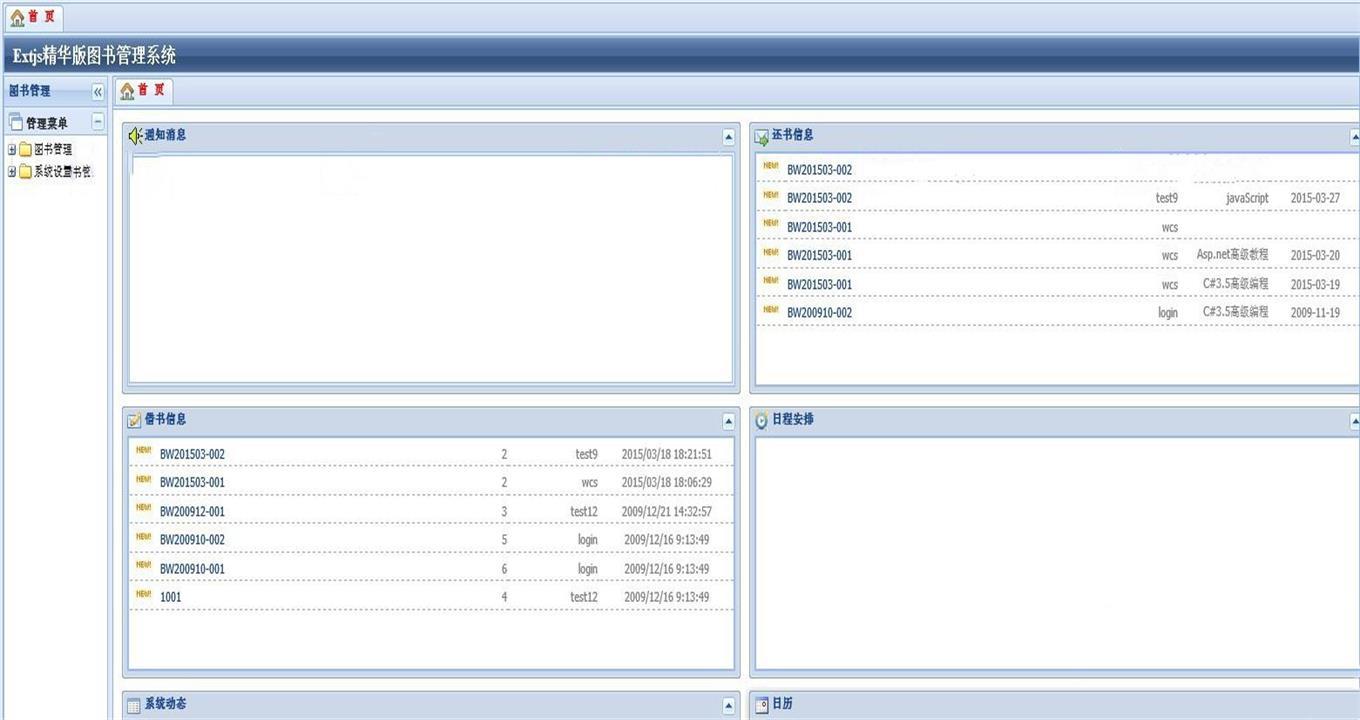
Task: Switch to the 首页 tab in the content area
Action: tap(142, 91)
